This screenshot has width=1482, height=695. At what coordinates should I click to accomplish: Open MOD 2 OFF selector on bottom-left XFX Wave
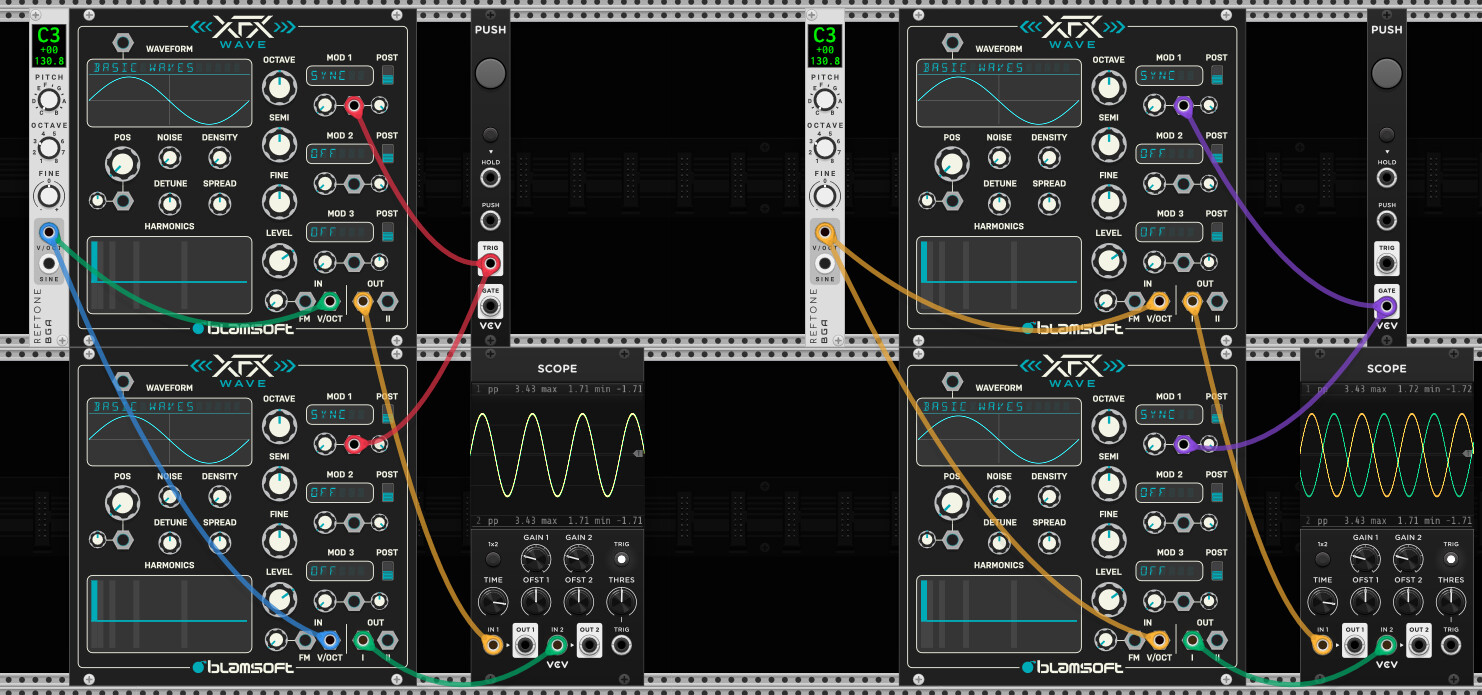click(339, 493)
